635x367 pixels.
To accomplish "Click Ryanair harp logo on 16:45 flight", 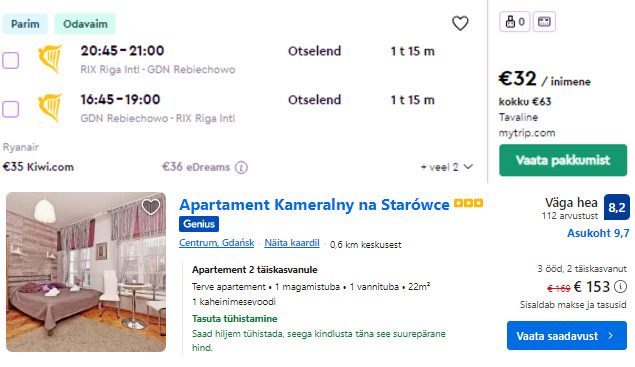I will (x=50, y=108).
